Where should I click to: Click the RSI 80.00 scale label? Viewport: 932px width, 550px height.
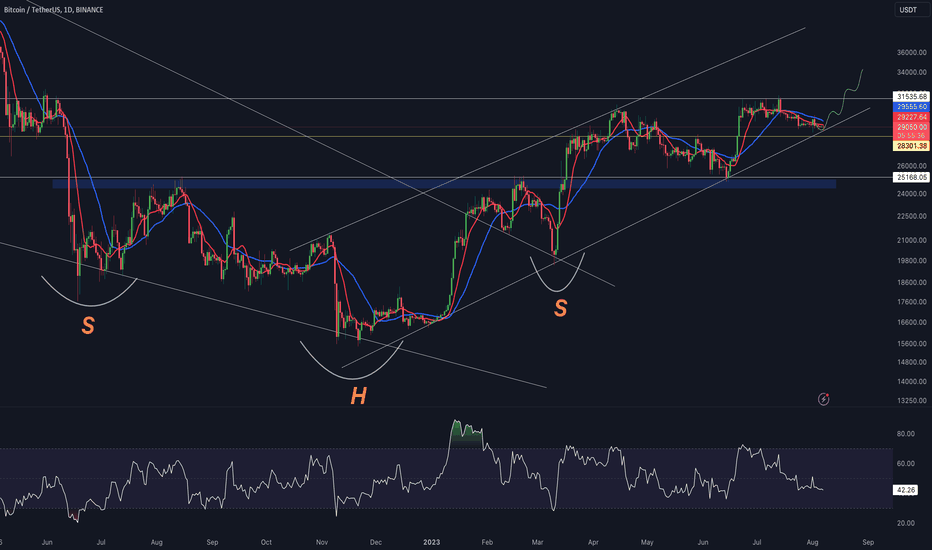(x=905, y=434)
